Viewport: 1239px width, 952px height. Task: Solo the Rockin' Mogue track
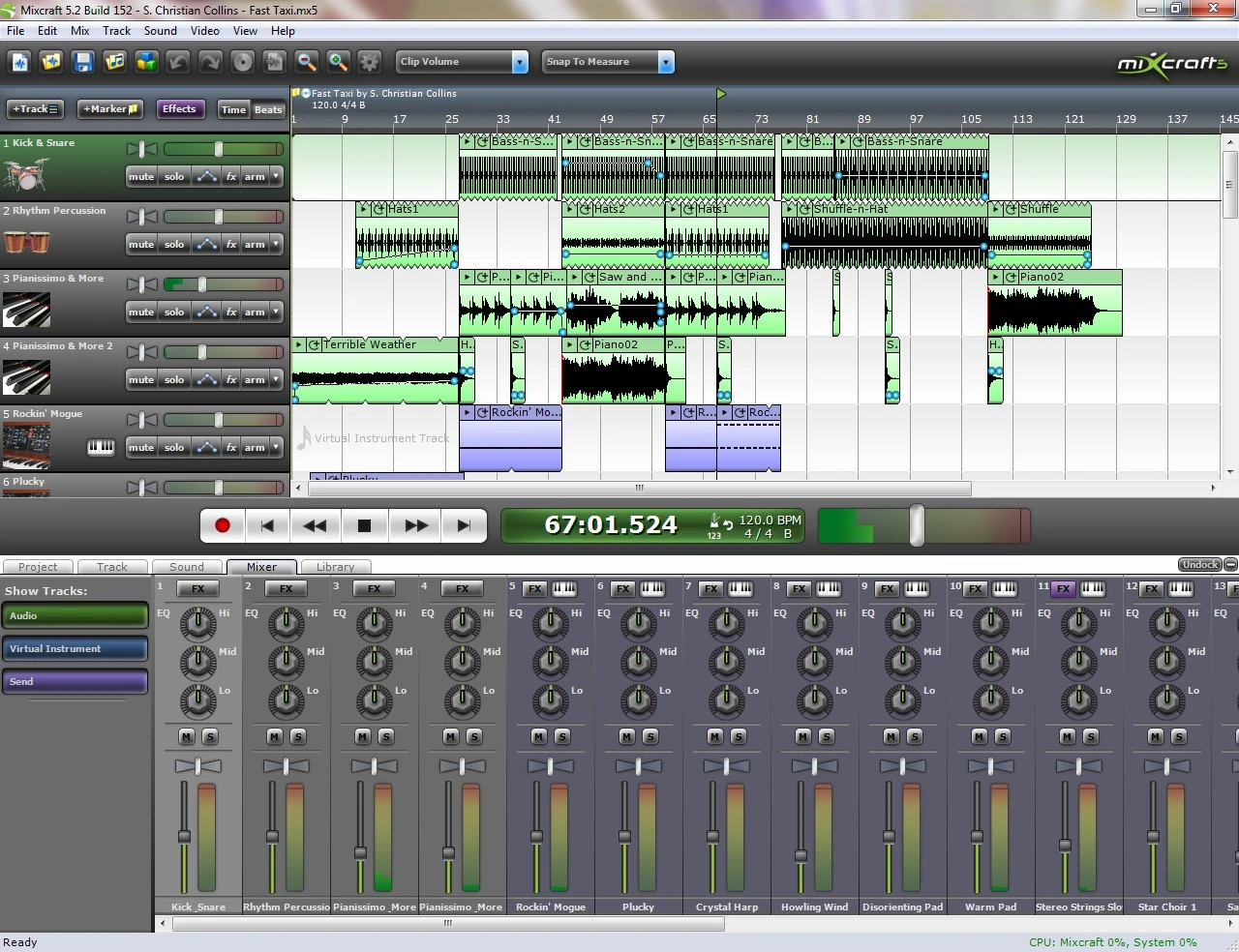coord(174,448)
